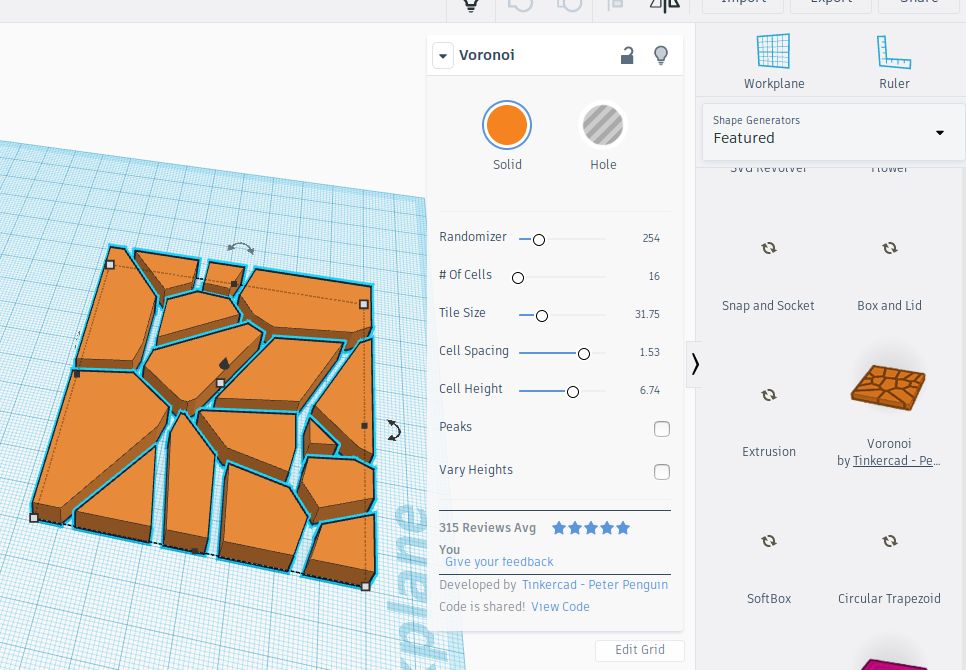Click the Cell Spacing slider handle

[x=583, y=354]
